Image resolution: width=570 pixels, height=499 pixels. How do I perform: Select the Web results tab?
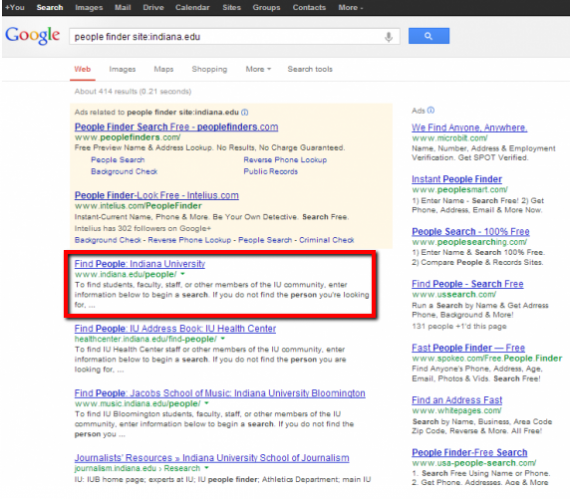(x=83, y=69)
